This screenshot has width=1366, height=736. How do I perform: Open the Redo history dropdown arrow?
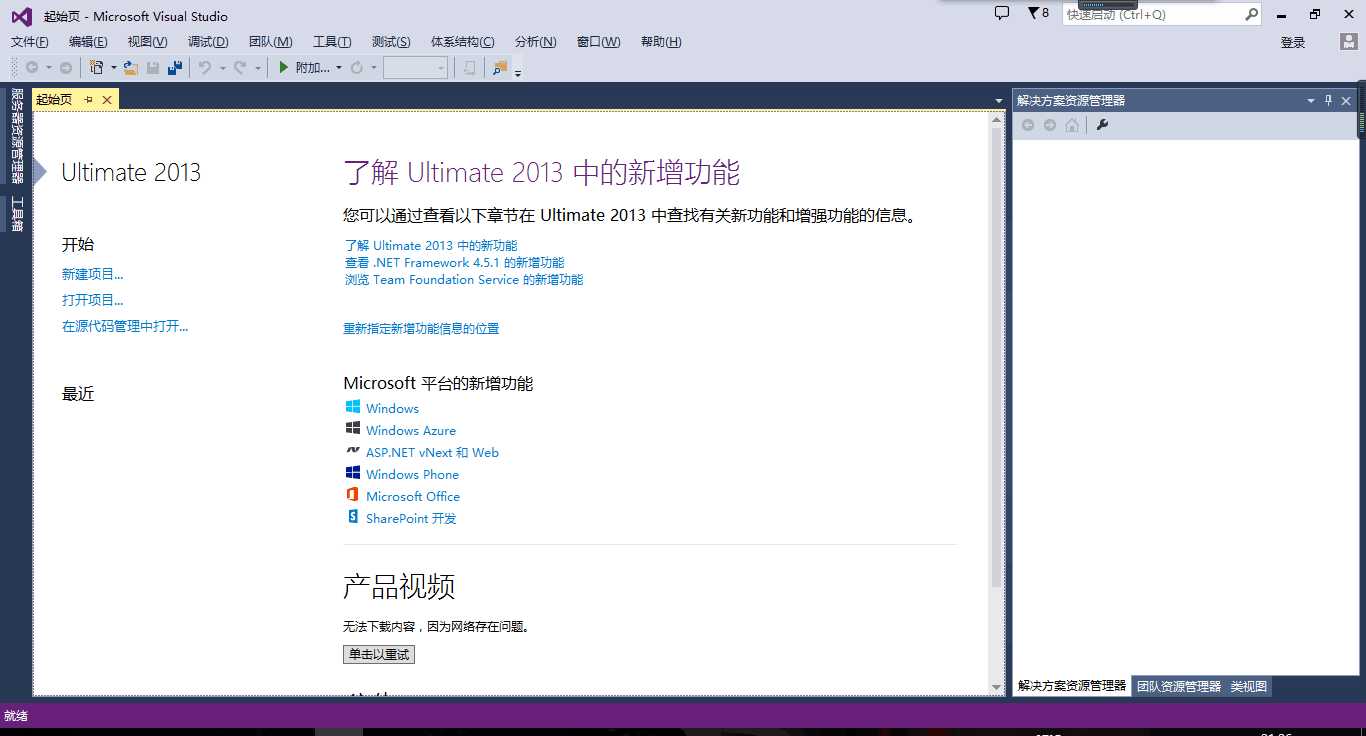point(258,68)
